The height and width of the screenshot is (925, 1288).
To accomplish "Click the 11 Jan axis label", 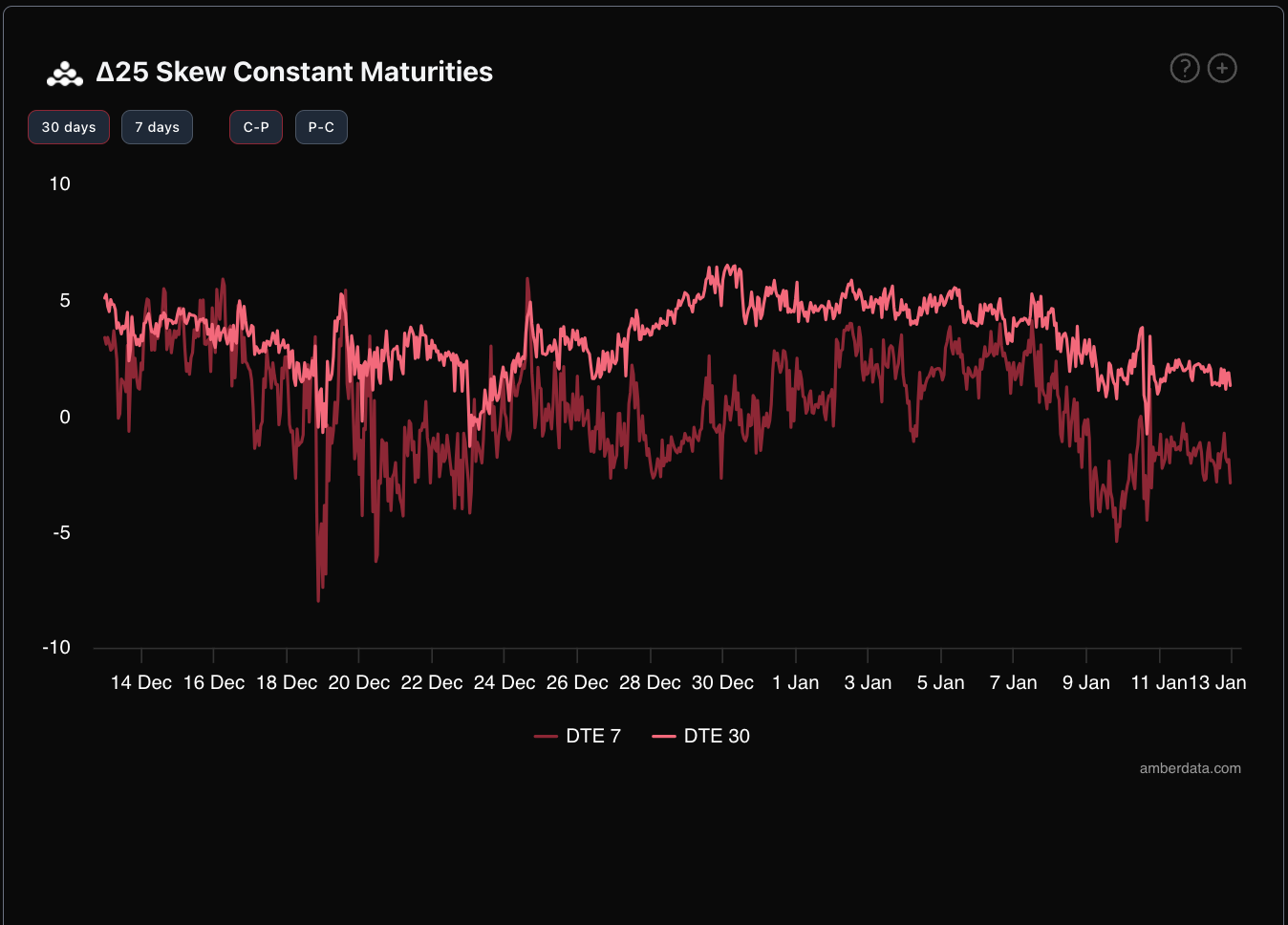I will (1158, 682).
